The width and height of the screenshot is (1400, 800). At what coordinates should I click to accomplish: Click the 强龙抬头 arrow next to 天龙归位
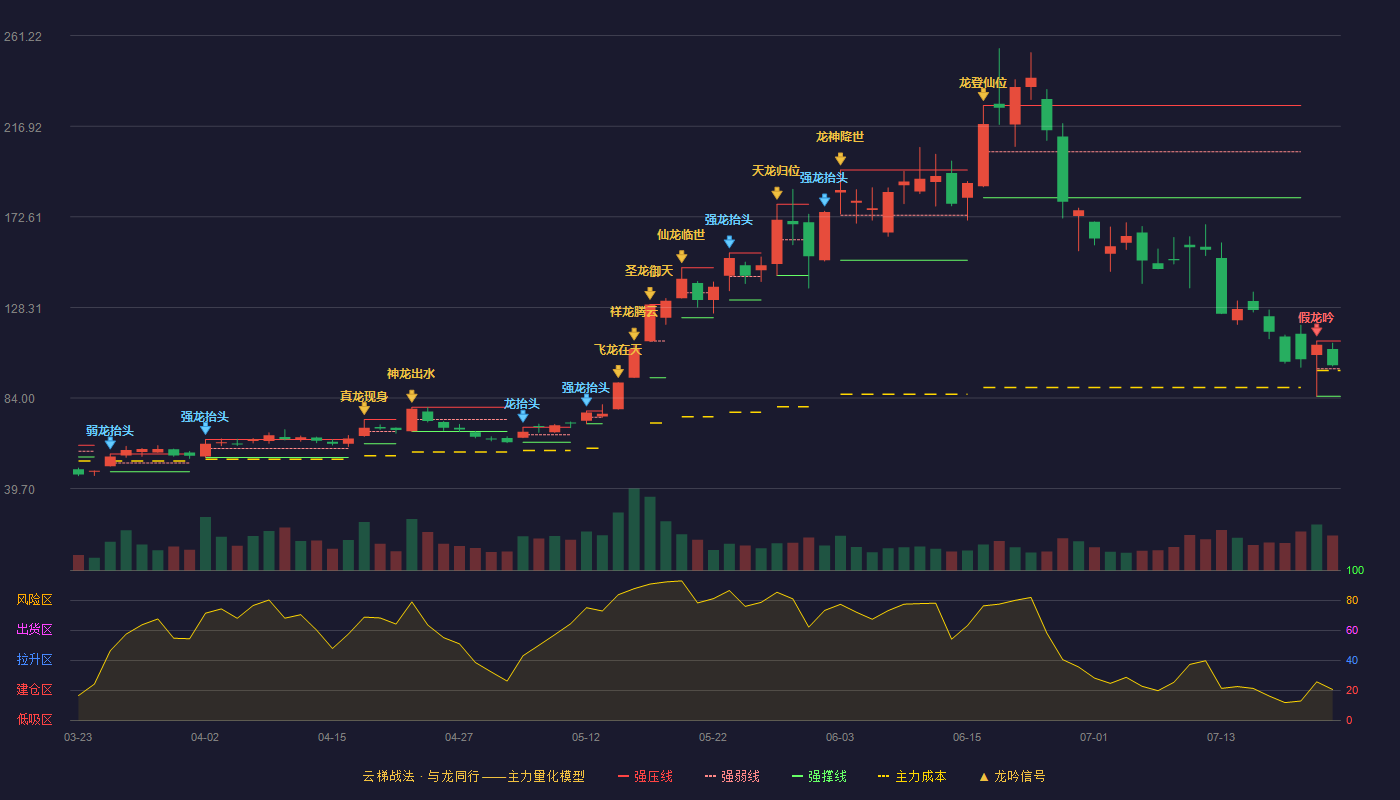point(824,200)
